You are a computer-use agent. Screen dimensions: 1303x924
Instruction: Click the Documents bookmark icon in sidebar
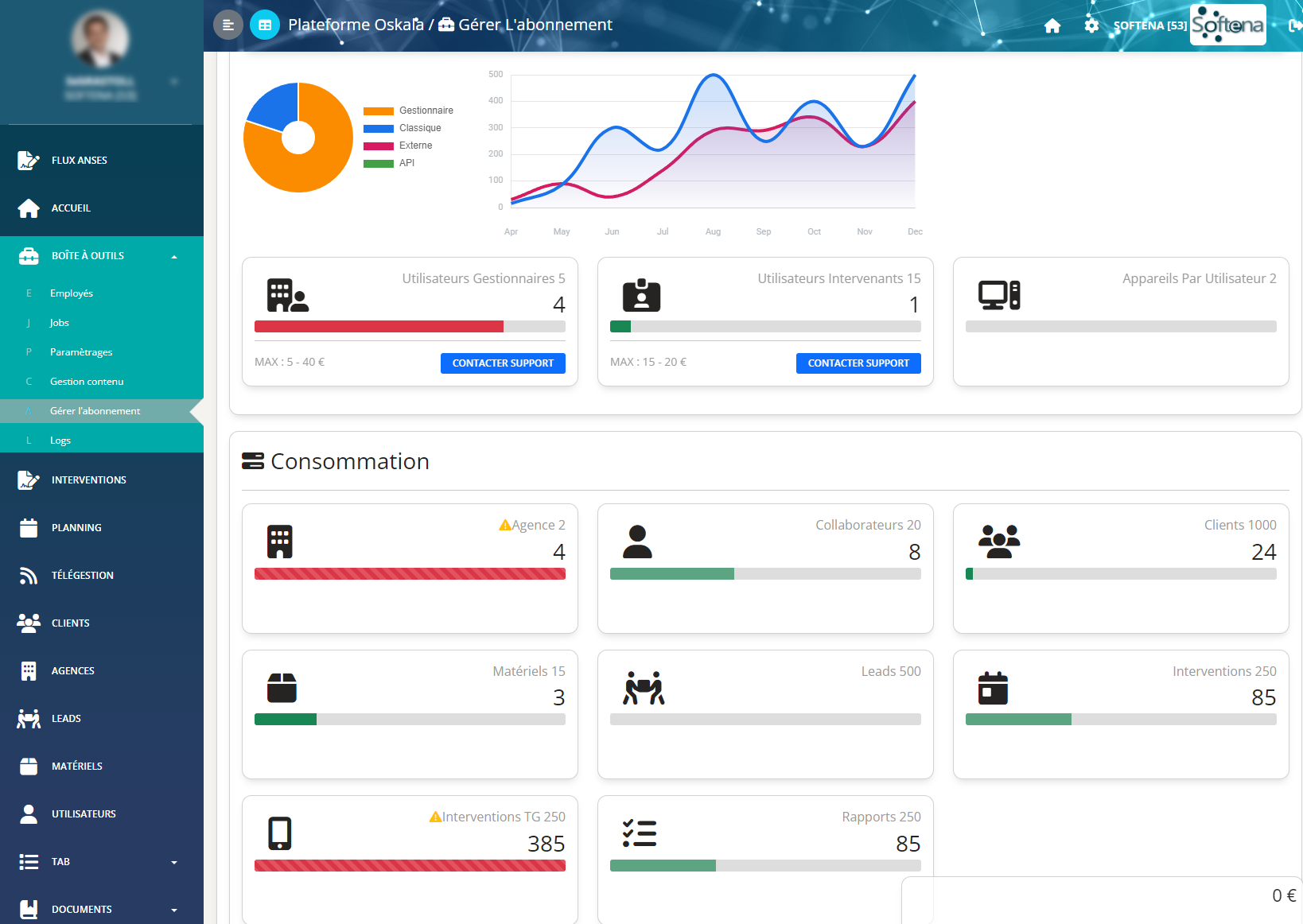click(x=29, y=910)
